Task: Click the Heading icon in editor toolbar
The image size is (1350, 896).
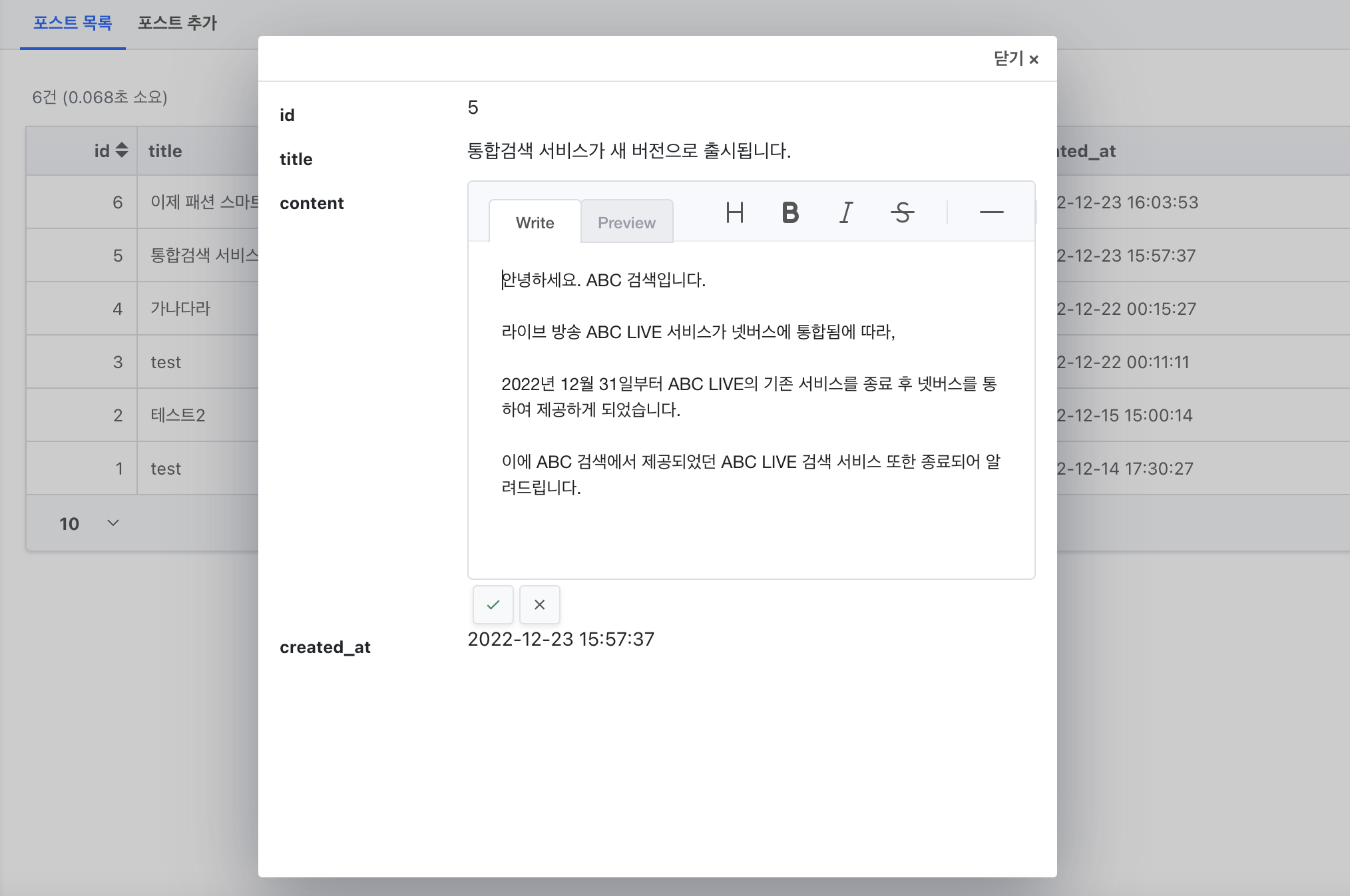Action: 734,212
